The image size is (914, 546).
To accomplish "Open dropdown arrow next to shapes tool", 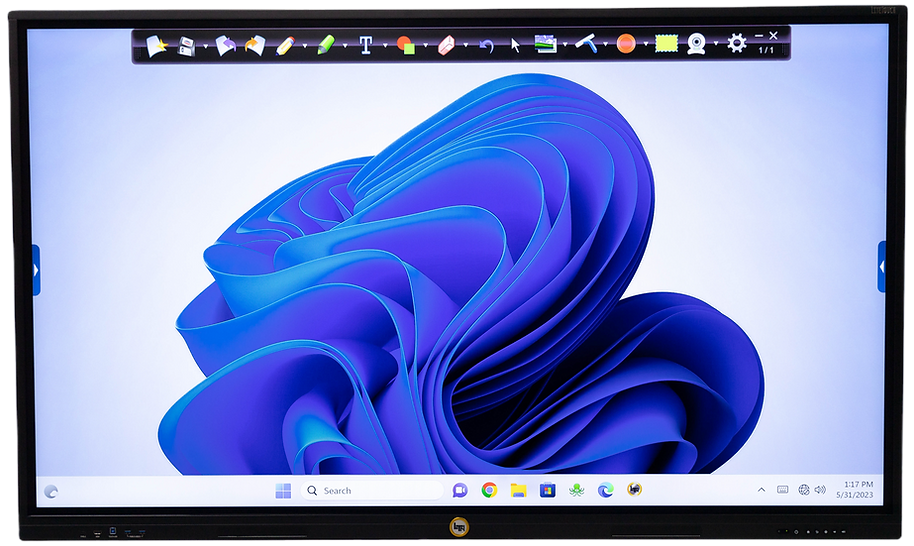I will [x=425, y=45].
